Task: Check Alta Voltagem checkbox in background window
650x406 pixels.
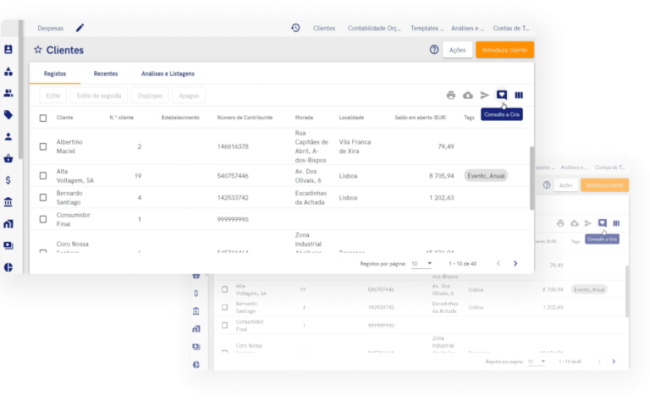Action: 225,289
